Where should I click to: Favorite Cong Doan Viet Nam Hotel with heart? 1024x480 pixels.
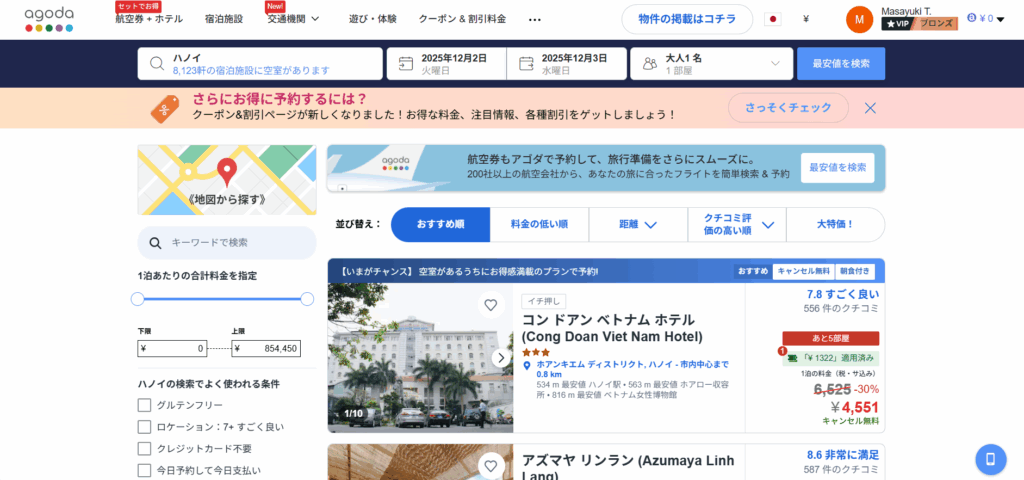pyautogui.click(x=490, y=305)
